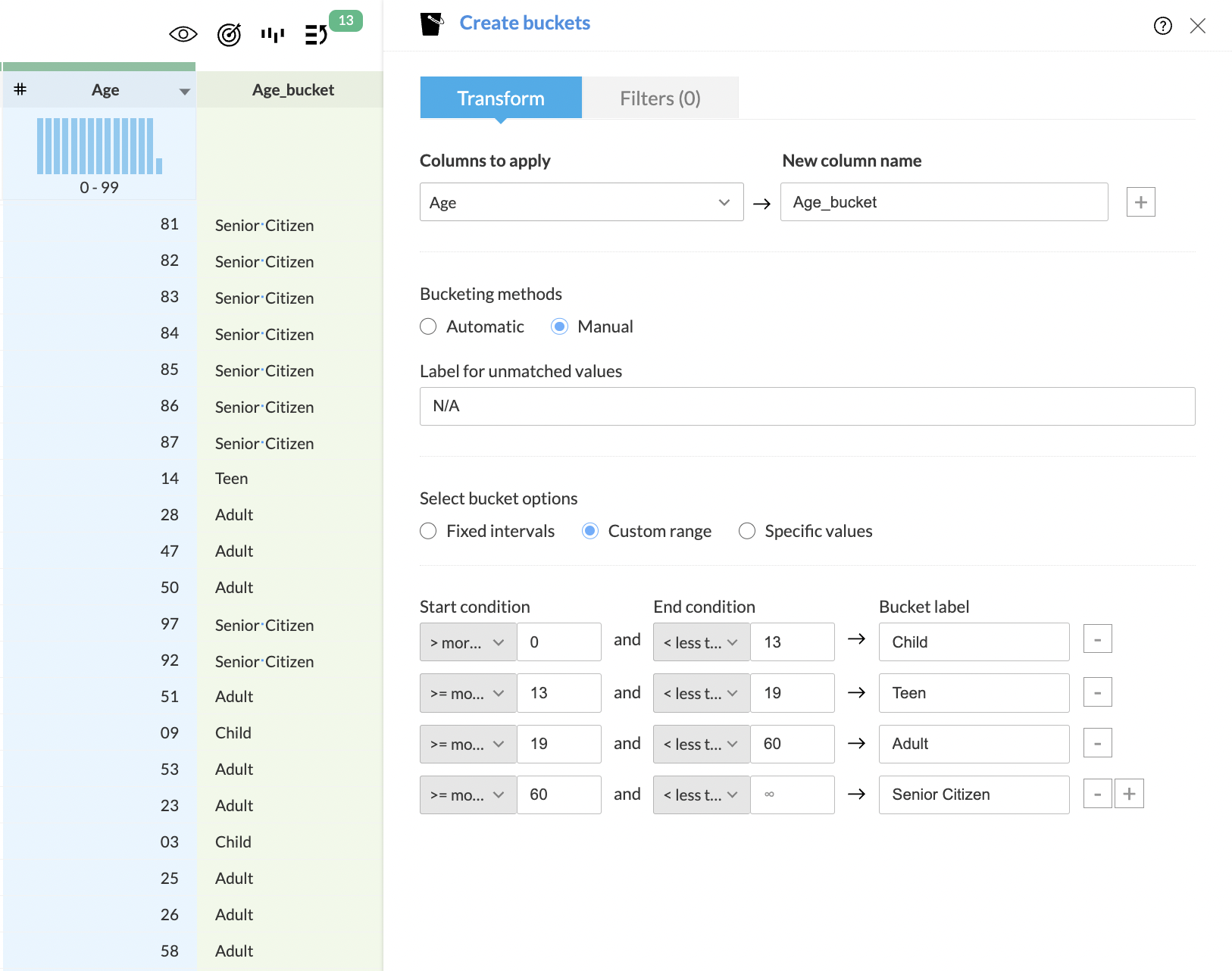Select the Fixed intervals option
The height and width of the screenshot is (971, 1232).
click(x=429, y=531)
